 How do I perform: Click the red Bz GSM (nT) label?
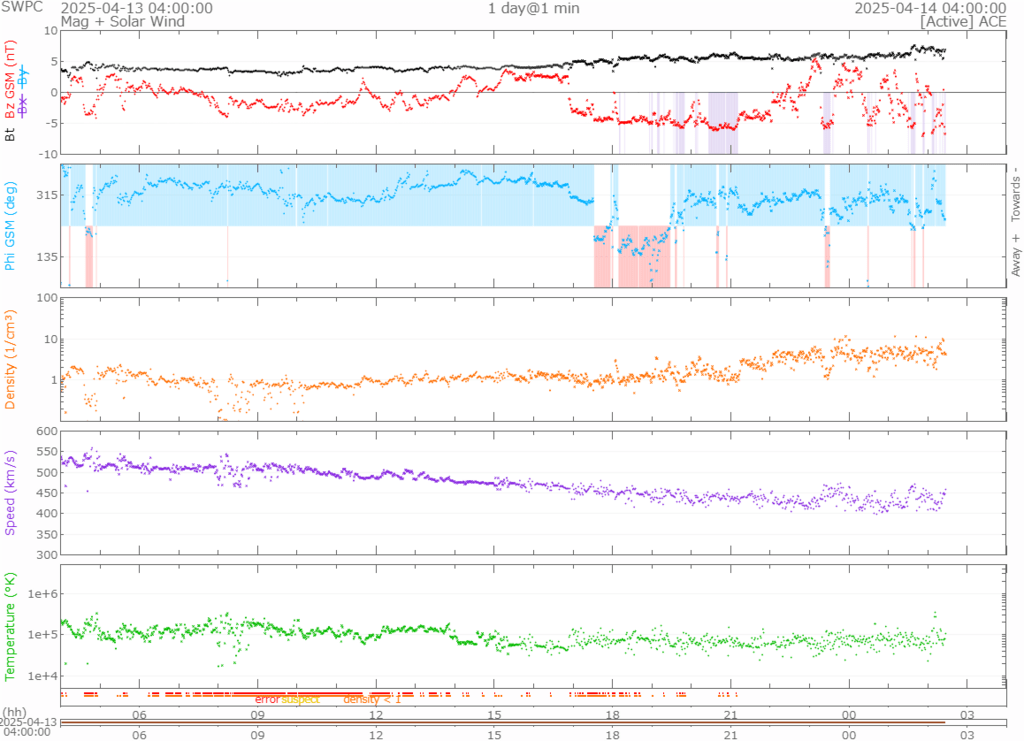pyautogui.click(x=10, y=80)
